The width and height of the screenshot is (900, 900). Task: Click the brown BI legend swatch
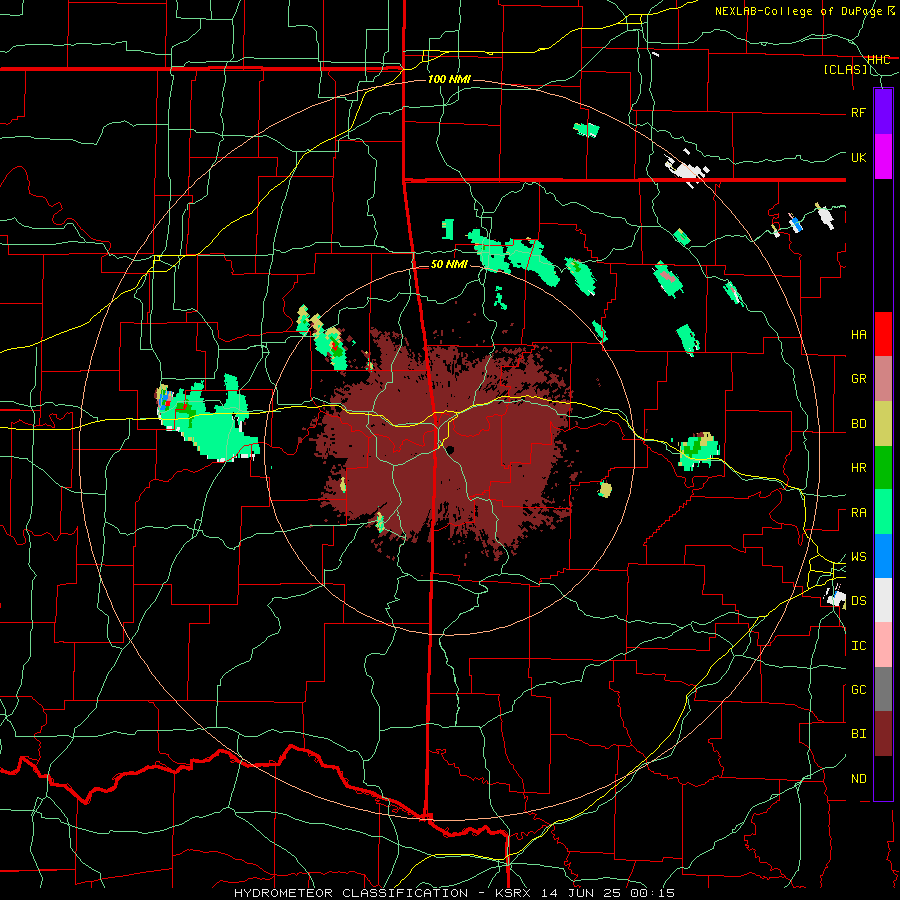(883, 734)
